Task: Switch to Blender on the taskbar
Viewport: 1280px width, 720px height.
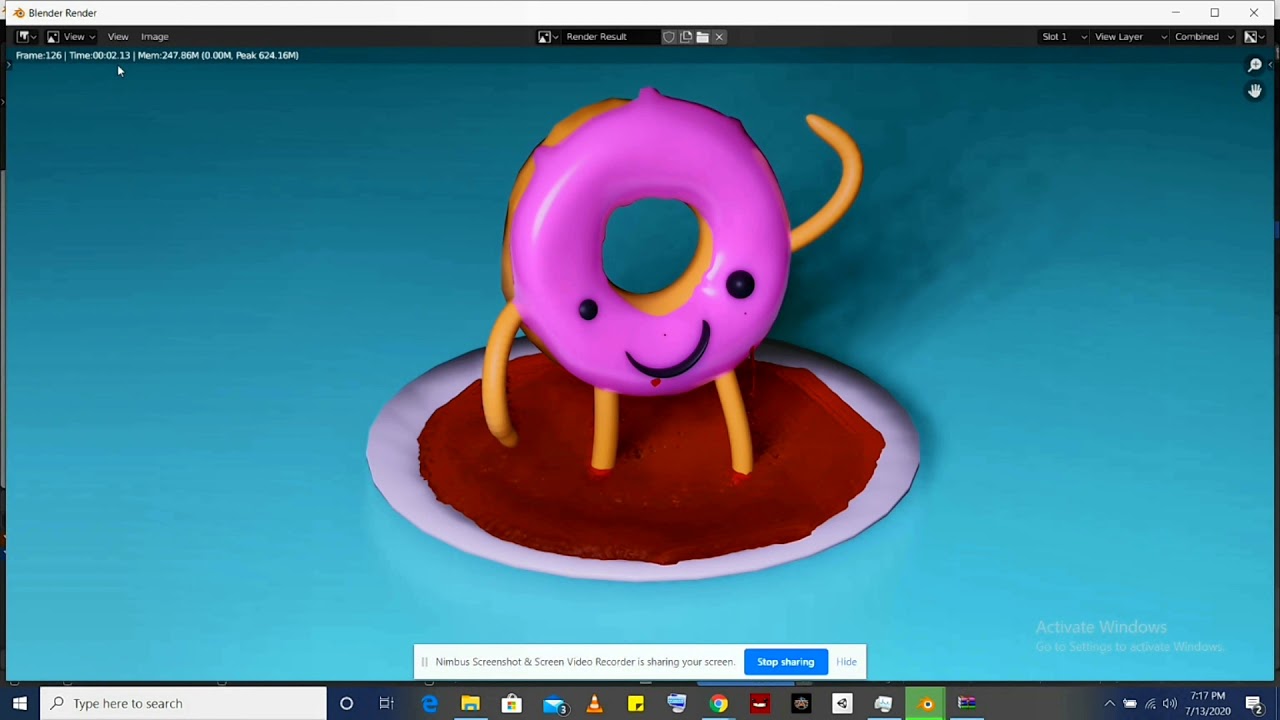Action: click(926, 703)
